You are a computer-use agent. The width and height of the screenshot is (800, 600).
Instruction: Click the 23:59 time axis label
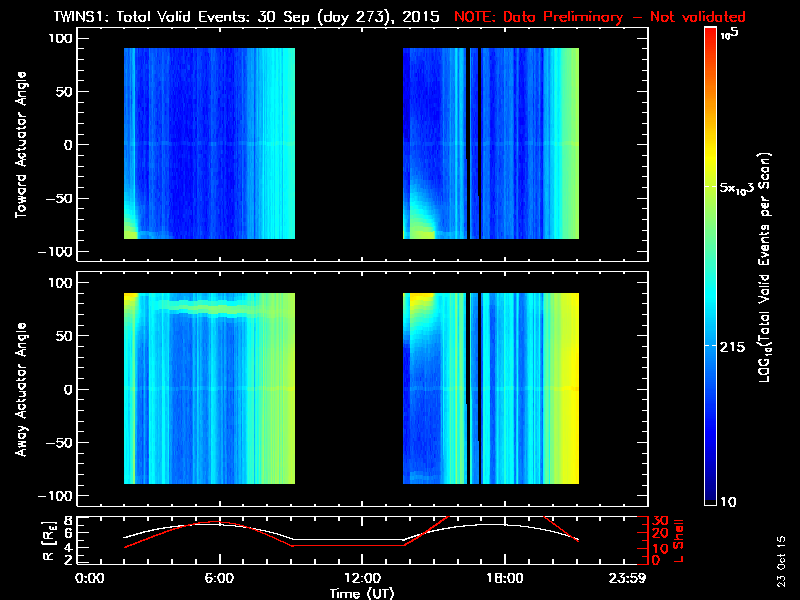[627, 578]
